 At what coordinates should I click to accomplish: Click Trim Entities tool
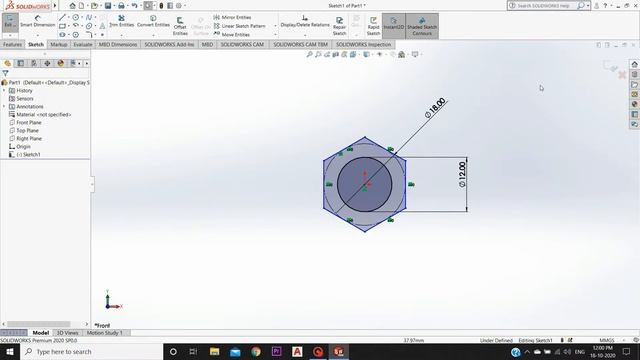[x=121, y=21]
